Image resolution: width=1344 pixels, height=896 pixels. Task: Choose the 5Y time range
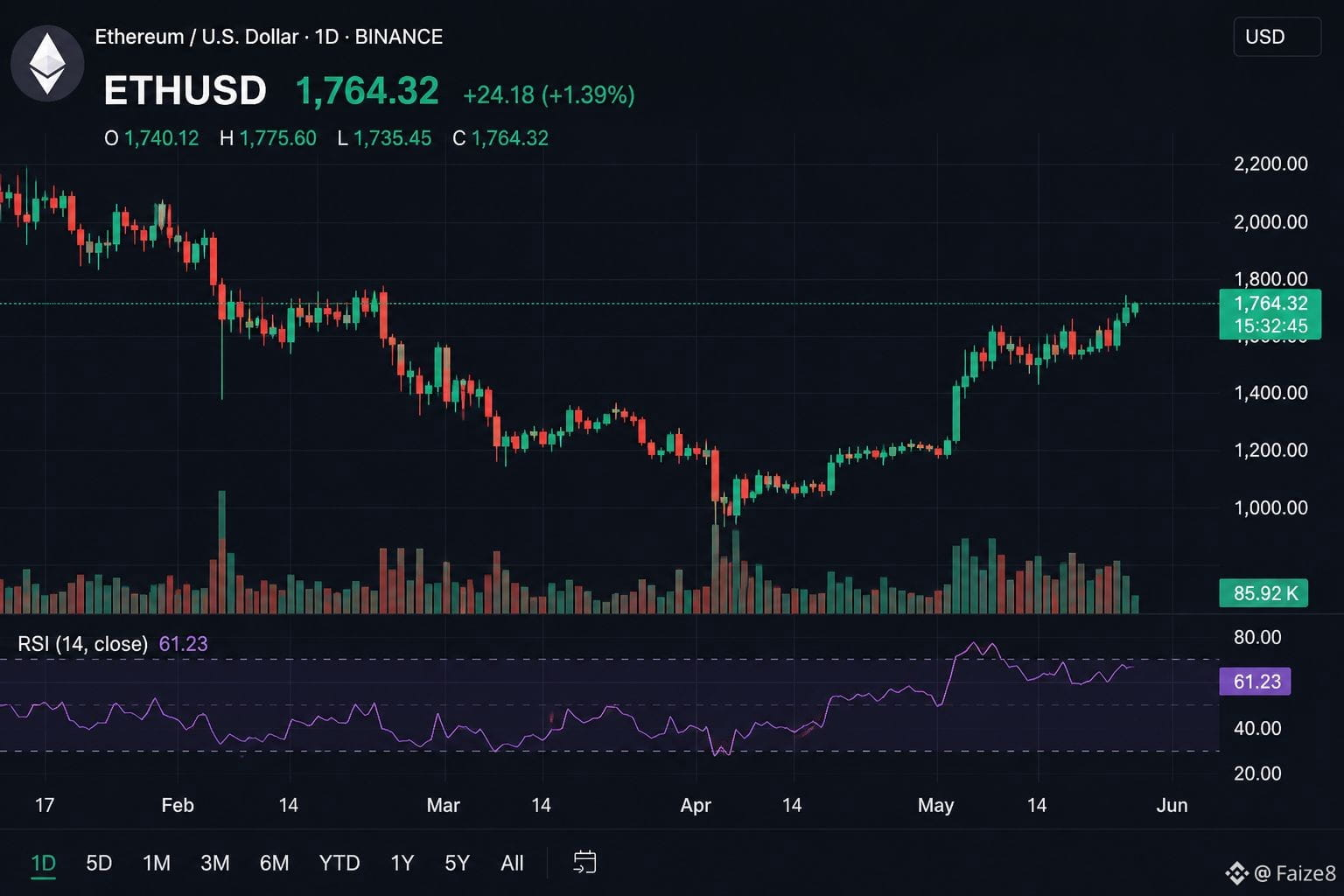(457, 863)
